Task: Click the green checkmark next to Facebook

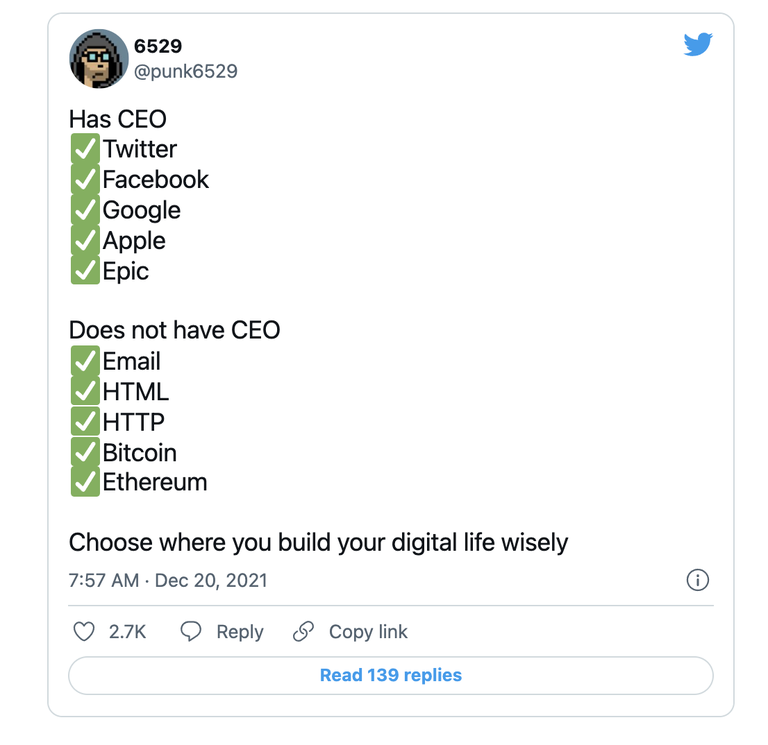Action: [85, 179]
